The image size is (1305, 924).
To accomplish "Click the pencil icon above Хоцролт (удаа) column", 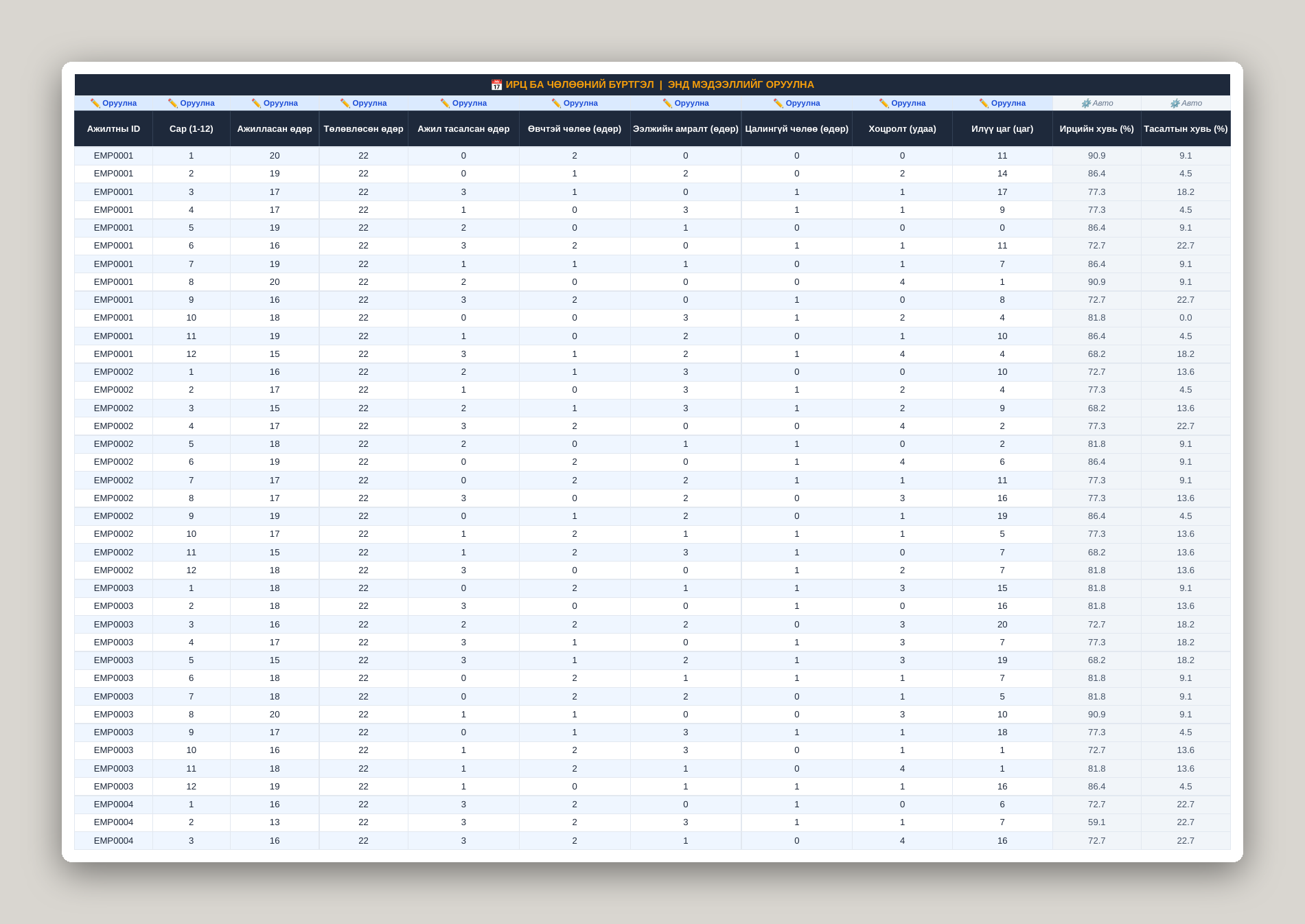I will [884, 103].
